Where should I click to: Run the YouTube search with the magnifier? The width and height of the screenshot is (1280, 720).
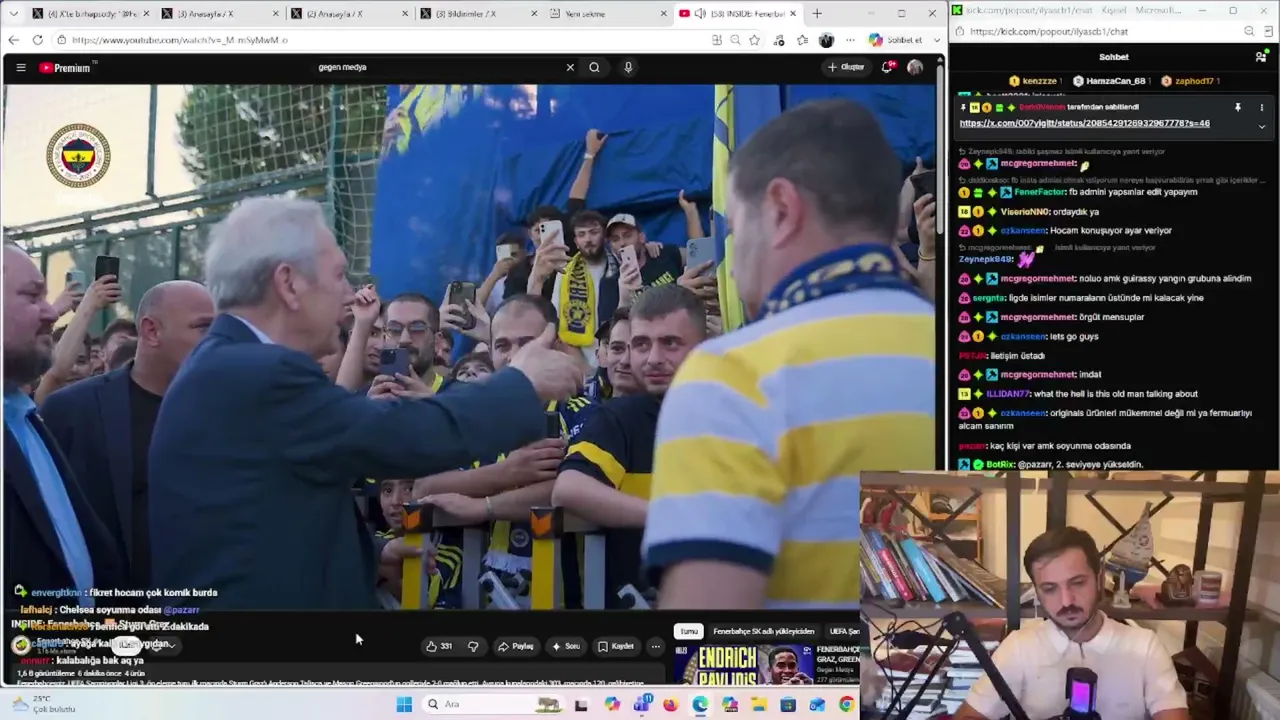pyautogui.click(x=594, y=67)
